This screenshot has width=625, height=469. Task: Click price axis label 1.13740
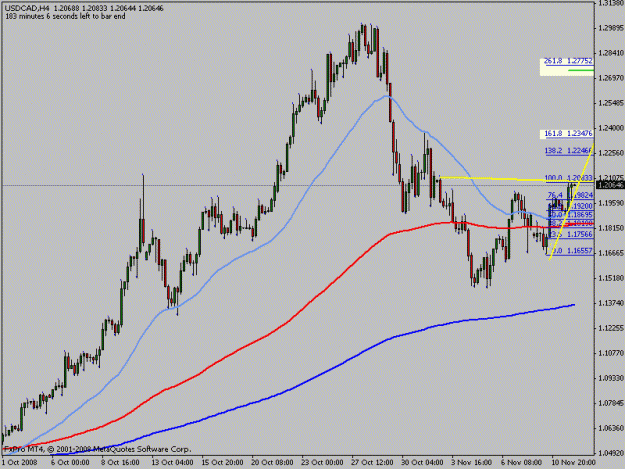pyautogui.click(x=611, y=303)
